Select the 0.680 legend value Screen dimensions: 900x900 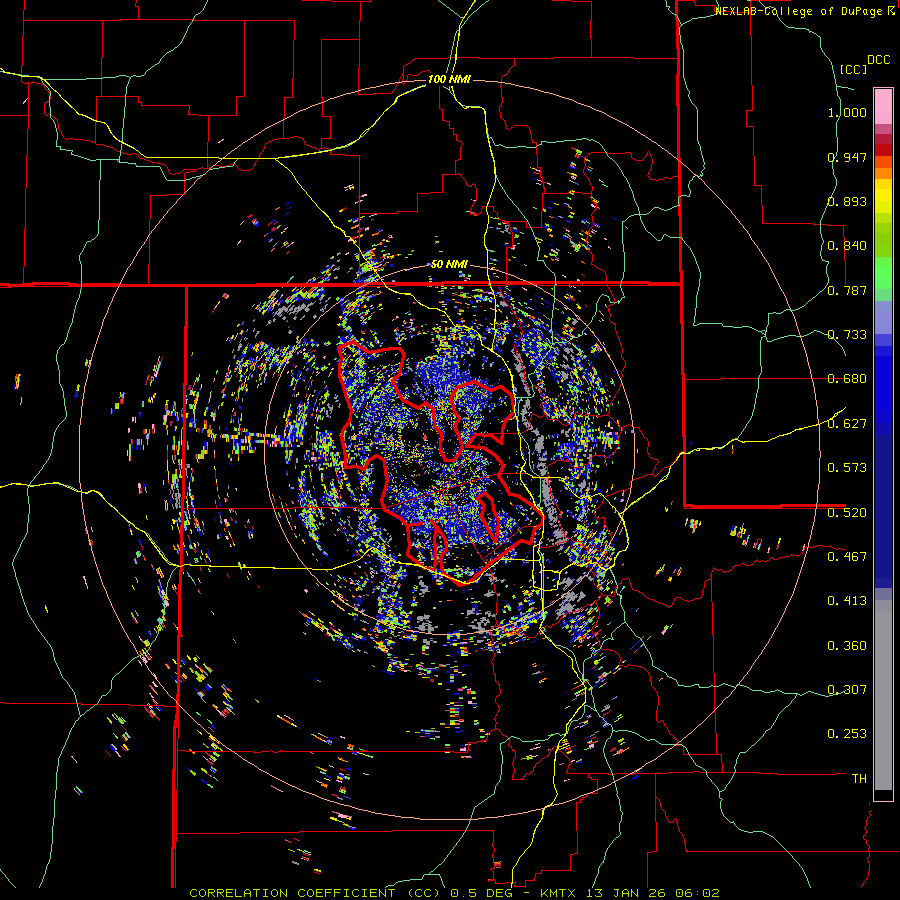[x=847, y=379]
